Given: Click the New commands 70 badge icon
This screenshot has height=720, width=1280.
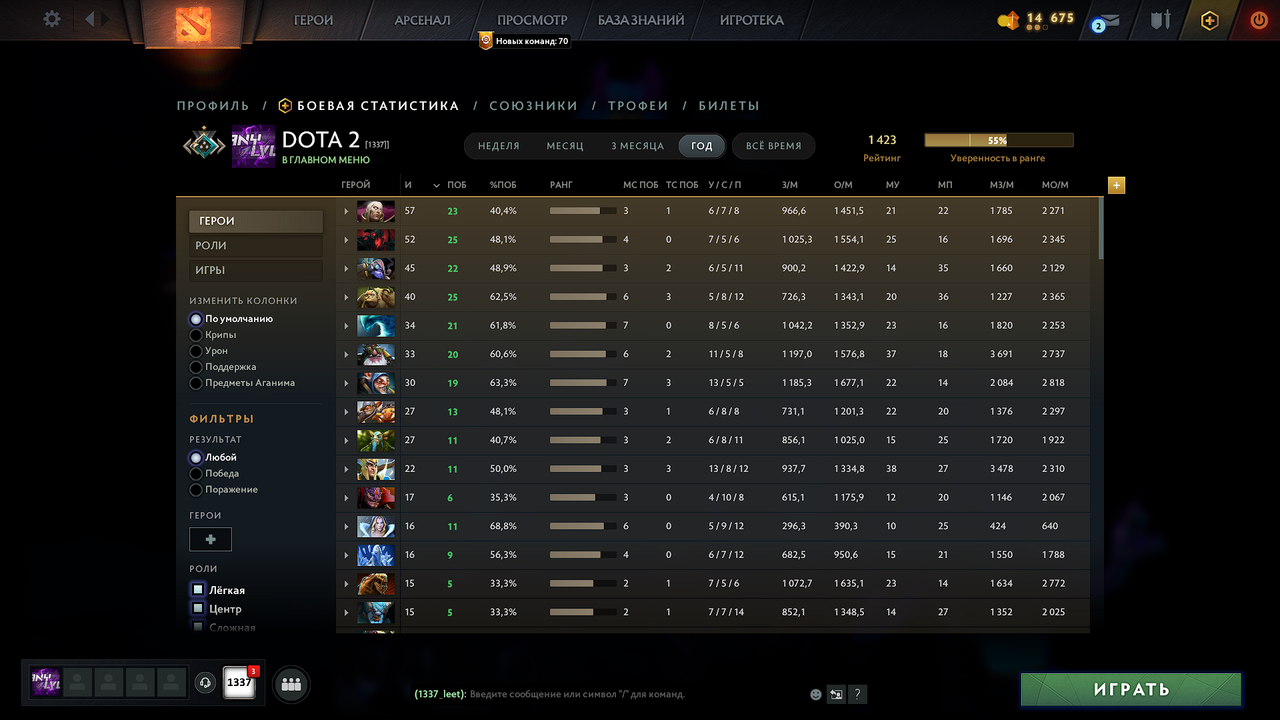Looking at the screenshot, I should (486, 41).
